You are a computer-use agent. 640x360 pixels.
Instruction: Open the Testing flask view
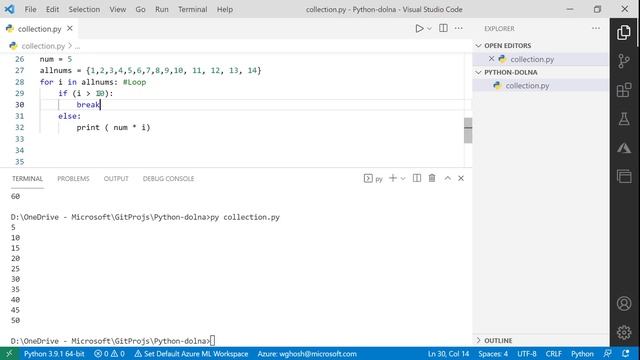coord(624,119)
